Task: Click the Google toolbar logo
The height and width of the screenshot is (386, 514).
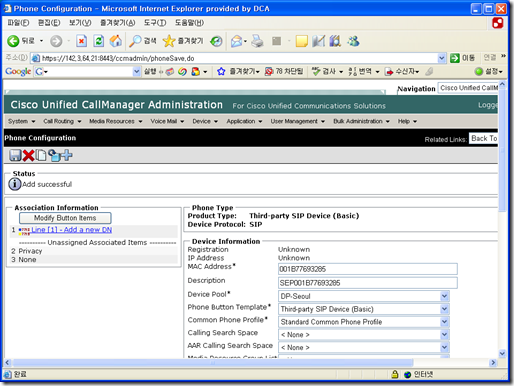Action: coord(18,71)
